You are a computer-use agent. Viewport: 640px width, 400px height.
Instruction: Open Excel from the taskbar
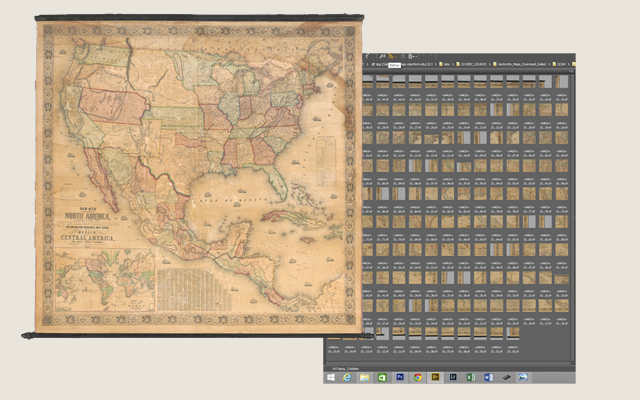[470, 378]
